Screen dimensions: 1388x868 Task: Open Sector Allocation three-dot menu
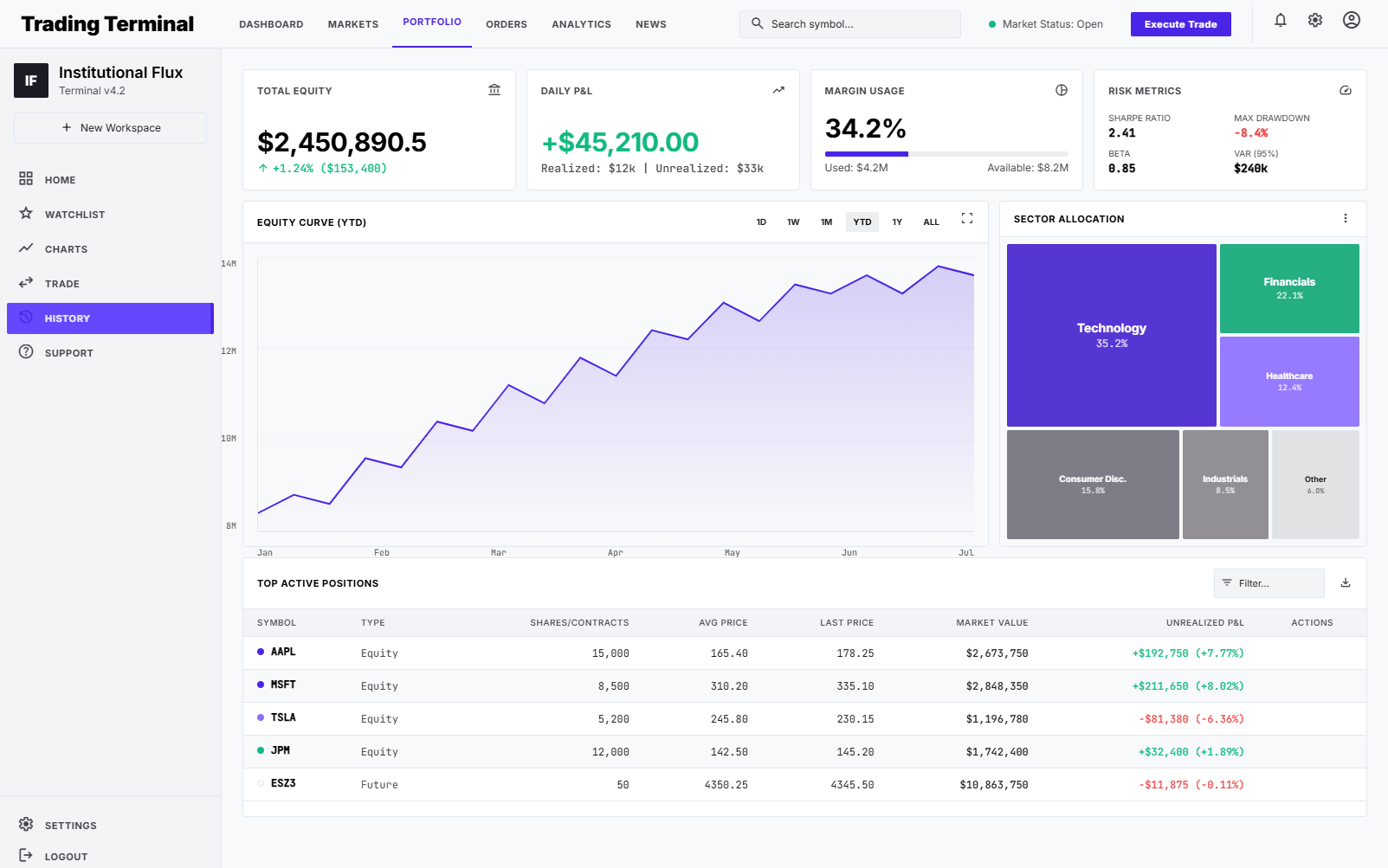1346,218
